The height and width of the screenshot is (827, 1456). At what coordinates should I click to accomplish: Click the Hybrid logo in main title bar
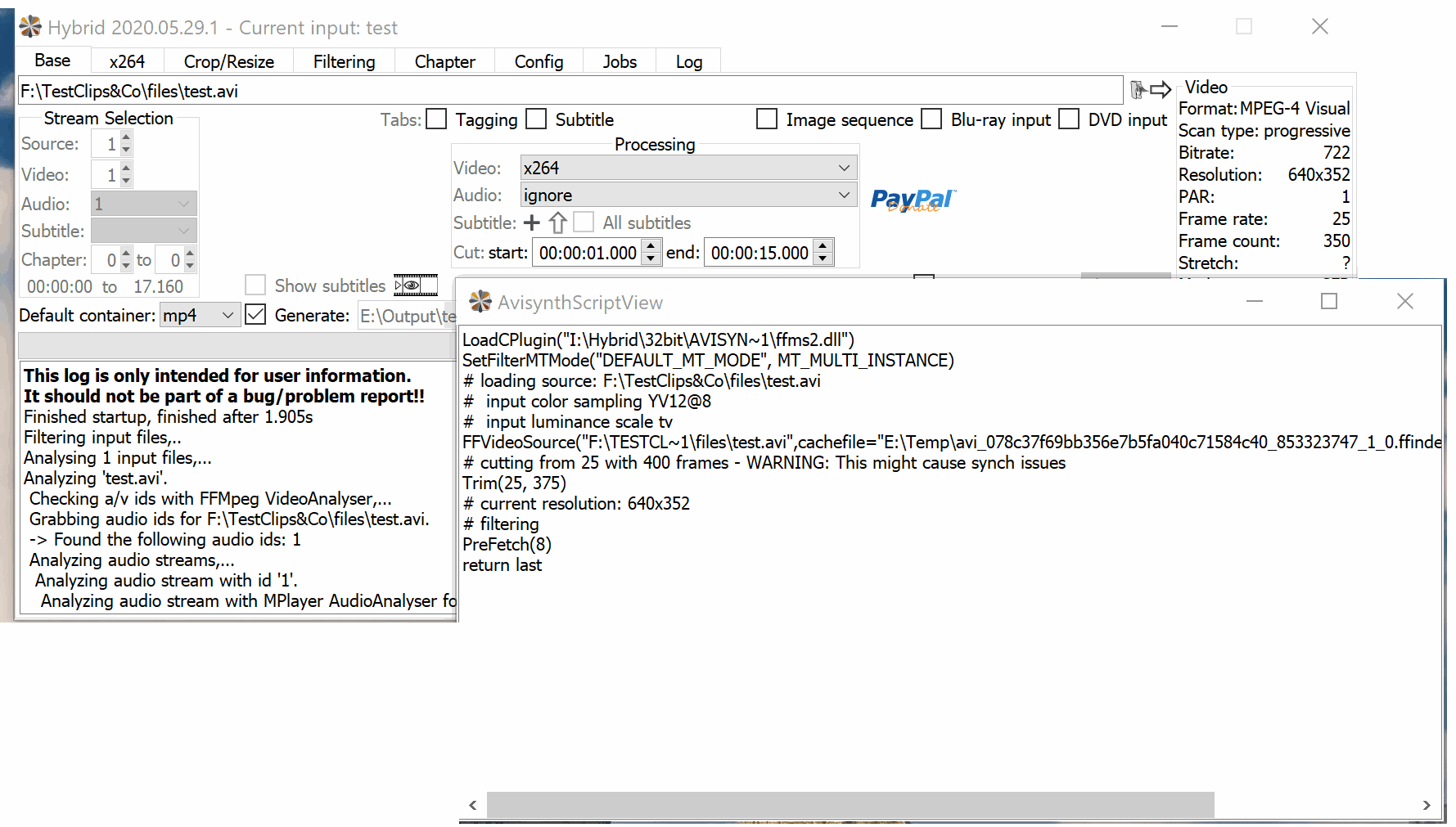tap(30, 27)
